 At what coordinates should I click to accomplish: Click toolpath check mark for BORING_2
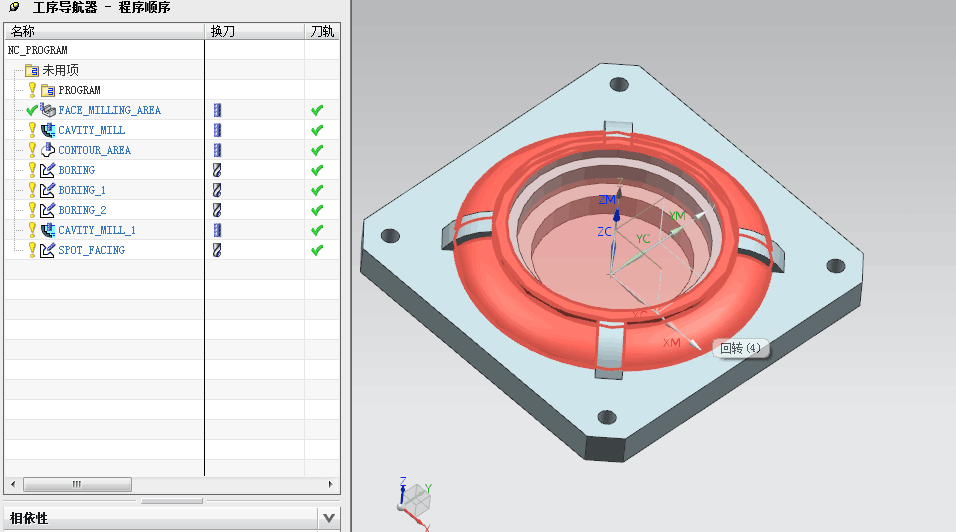click(x=317, y=210)
